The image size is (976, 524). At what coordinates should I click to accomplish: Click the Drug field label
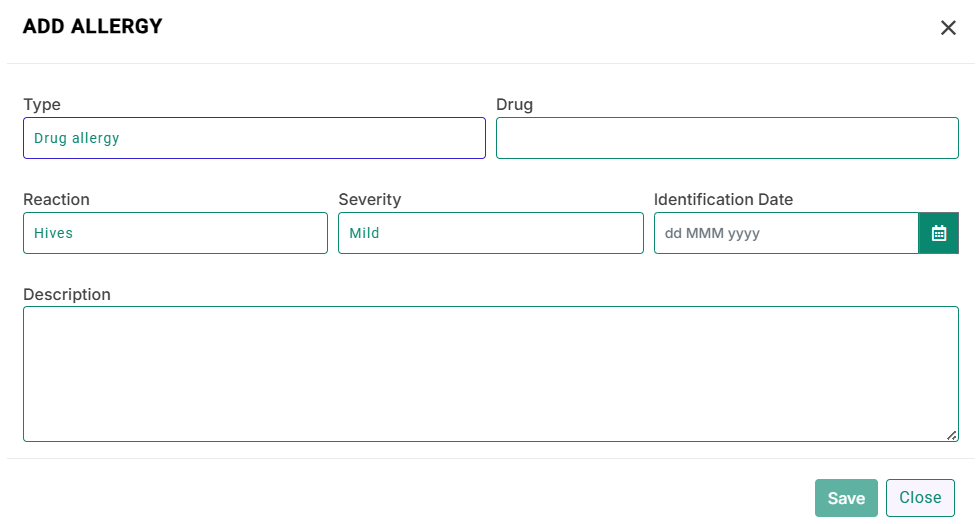click(x=514, y=105)
